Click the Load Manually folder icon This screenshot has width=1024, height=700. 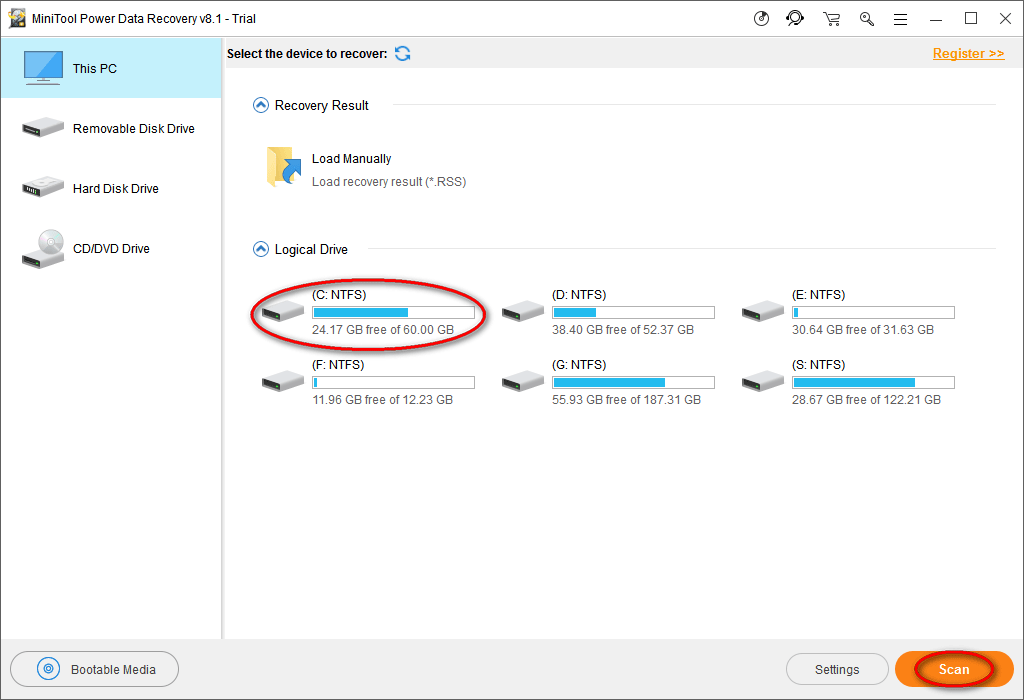coord(284,168)
